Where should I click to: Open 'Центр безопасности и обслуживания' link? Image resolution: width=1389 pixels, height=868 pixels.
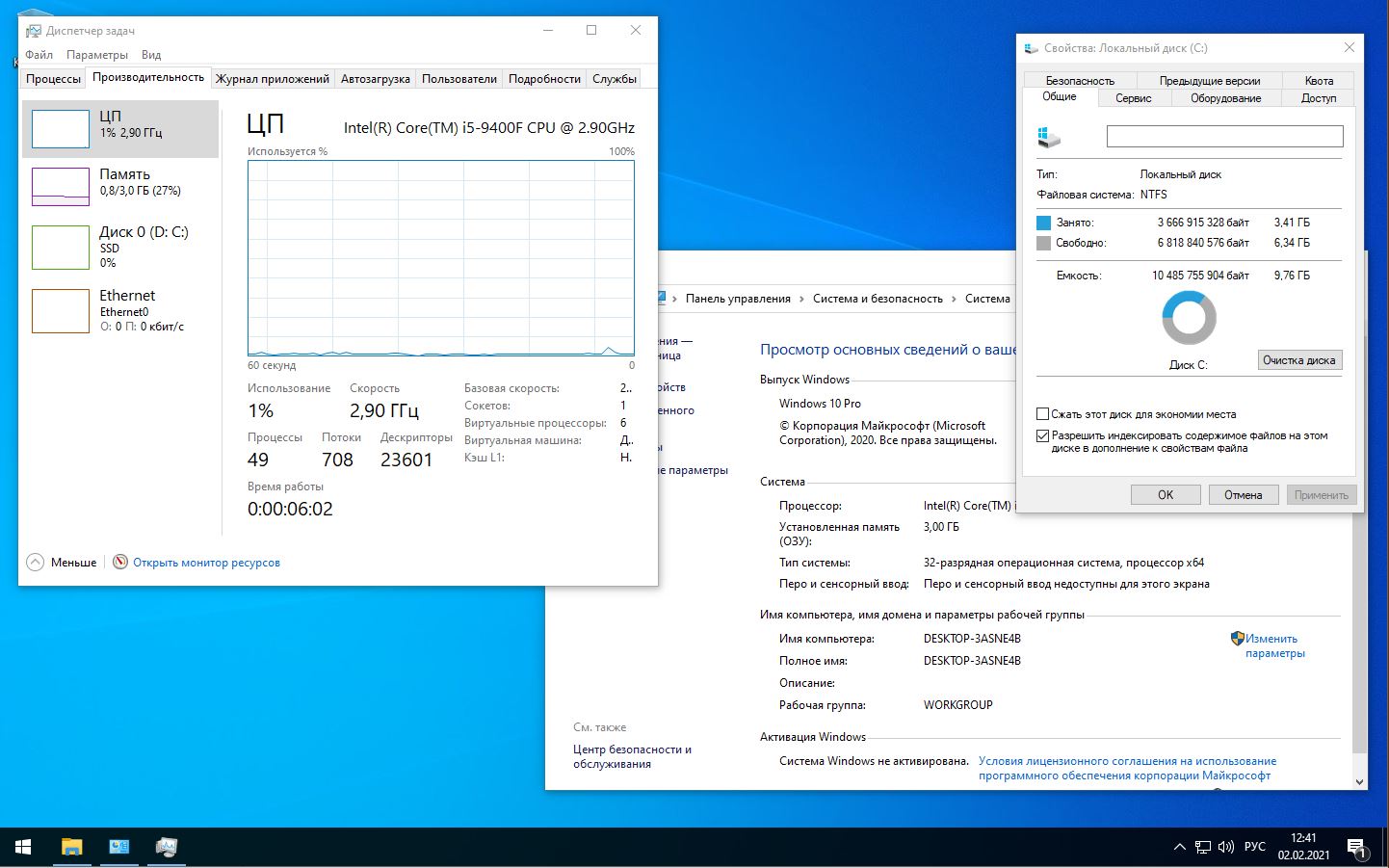[x=632, y=756]
